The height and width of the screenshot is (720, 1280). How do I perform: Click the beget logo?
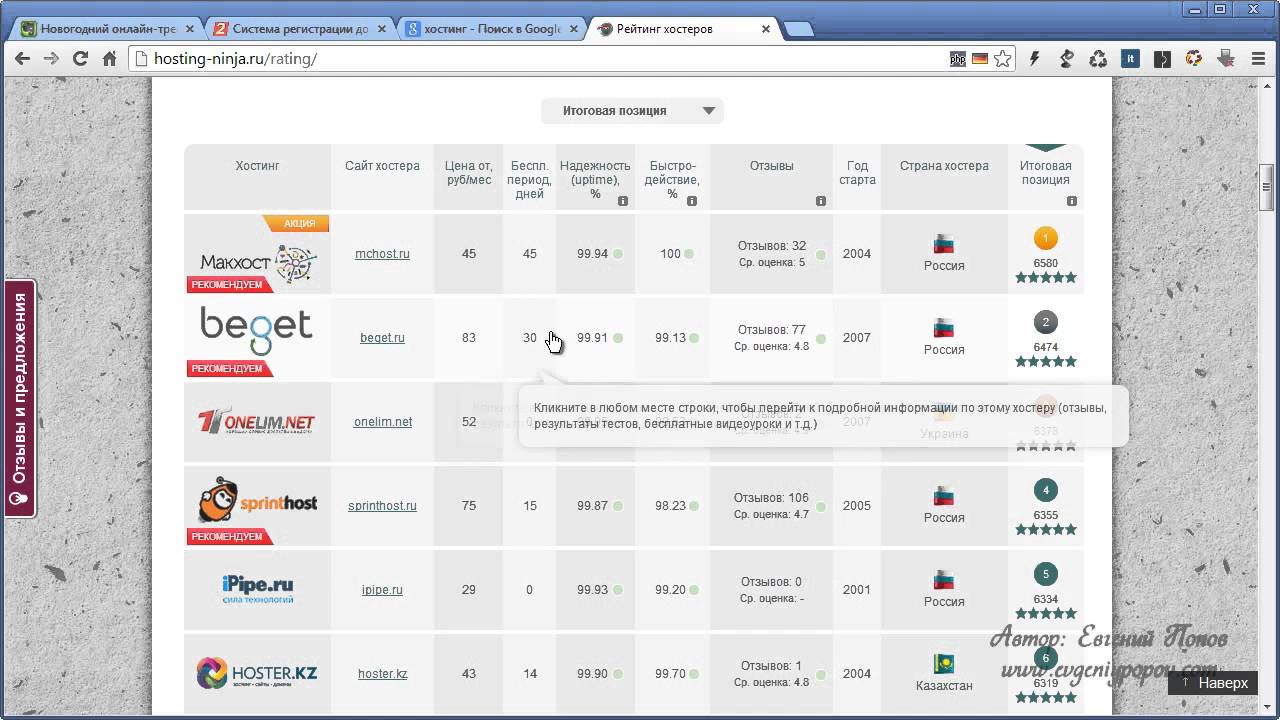pyautogui.click(x=256, y=331)
